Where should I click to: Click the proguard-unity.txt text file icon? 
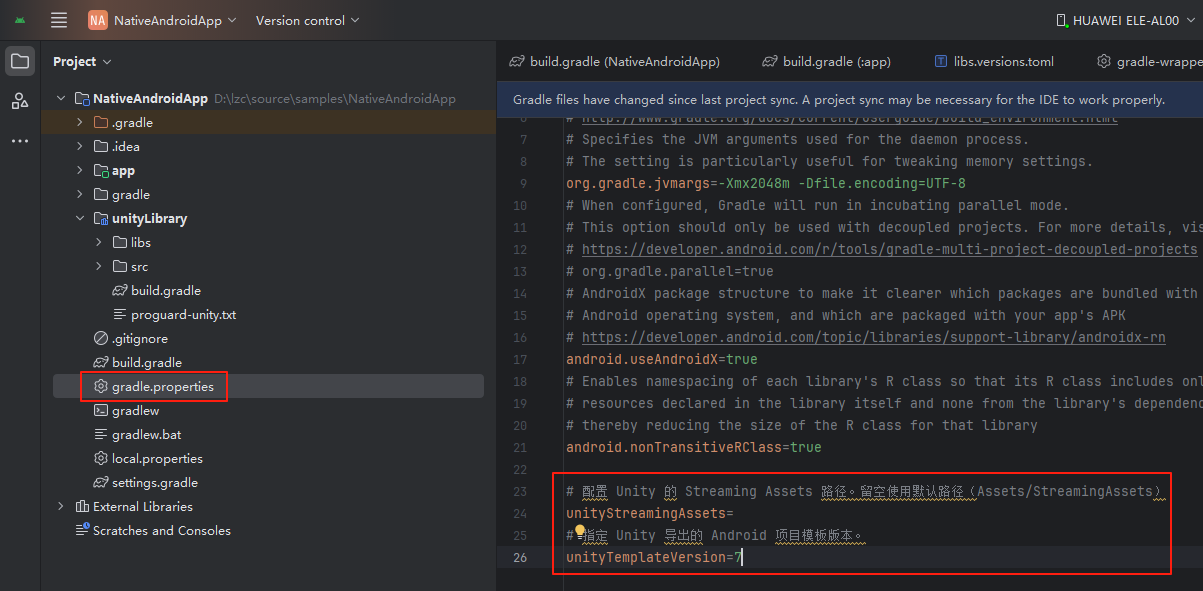[120, 315]
